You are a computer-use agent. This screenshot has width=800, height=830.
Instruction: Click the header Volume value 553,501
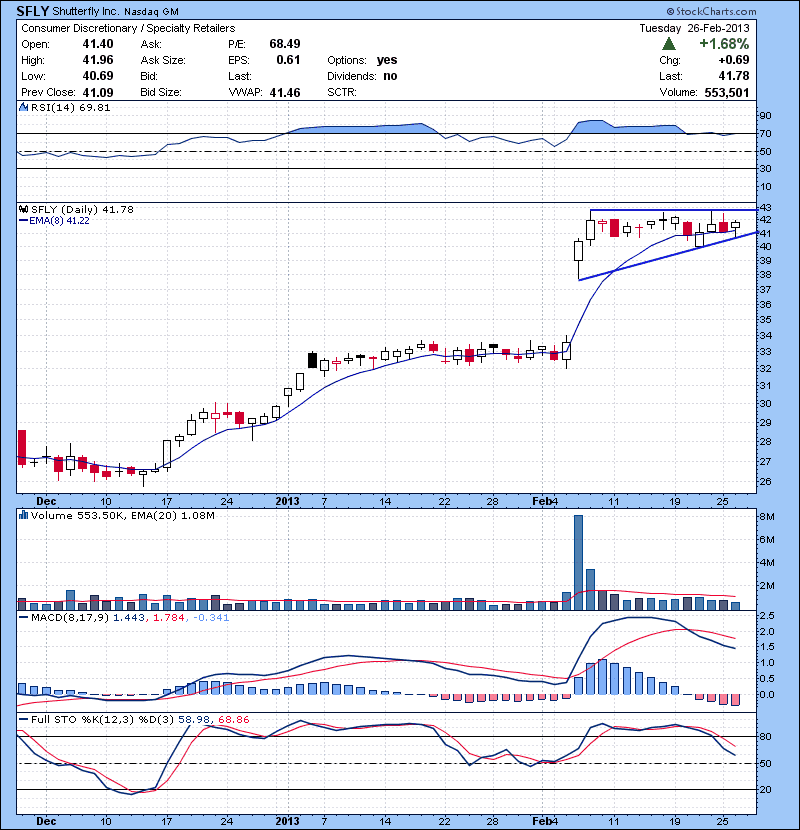tap(727, 93)
